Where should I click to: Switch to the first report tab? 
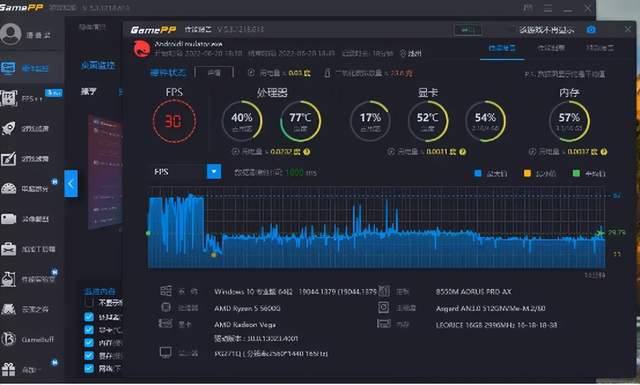coord(502,48)
